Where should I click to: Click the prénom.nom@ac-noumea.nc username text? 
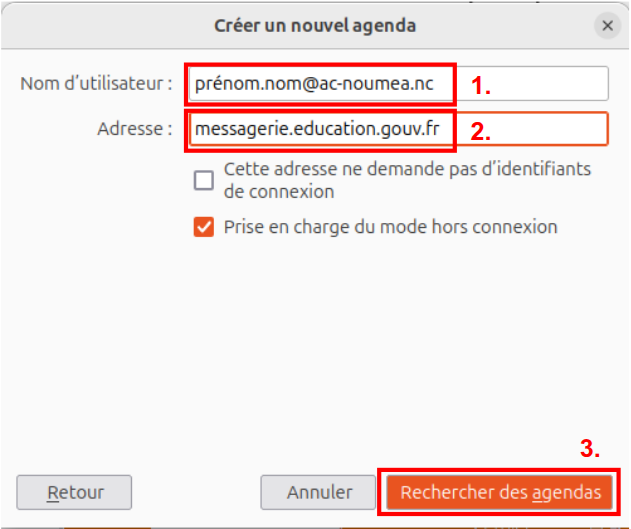[x=315, y=83]
